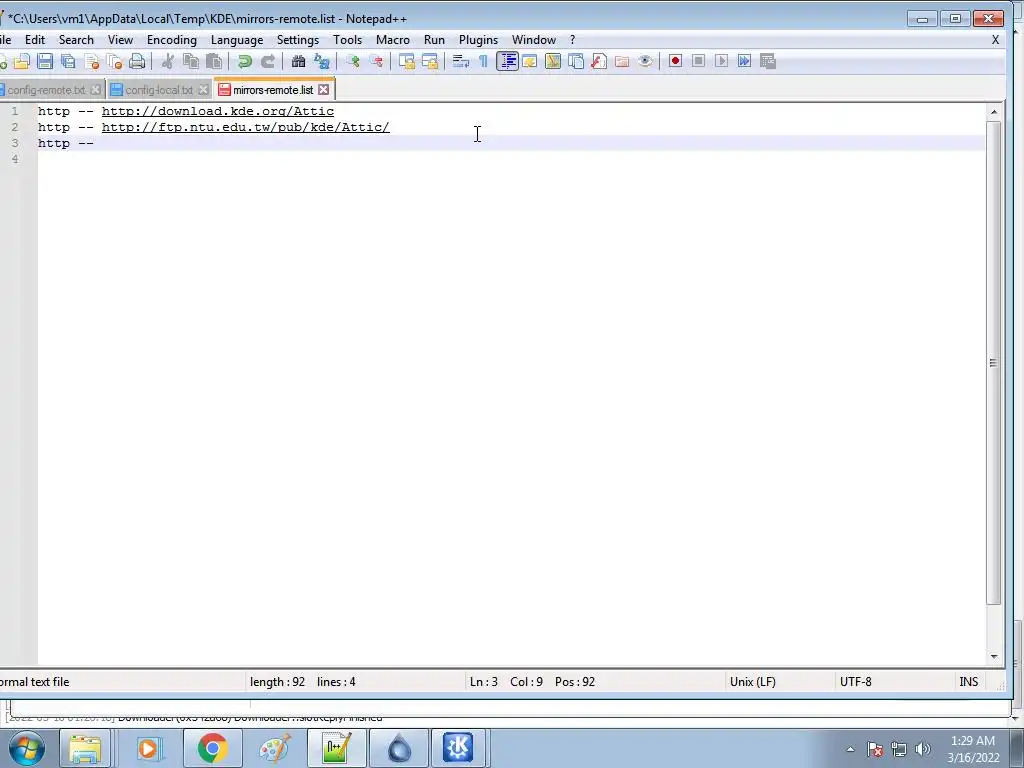Viewport: 1024px width, 768px height.
Task: Show the Document Map panel
Action: 552,61
